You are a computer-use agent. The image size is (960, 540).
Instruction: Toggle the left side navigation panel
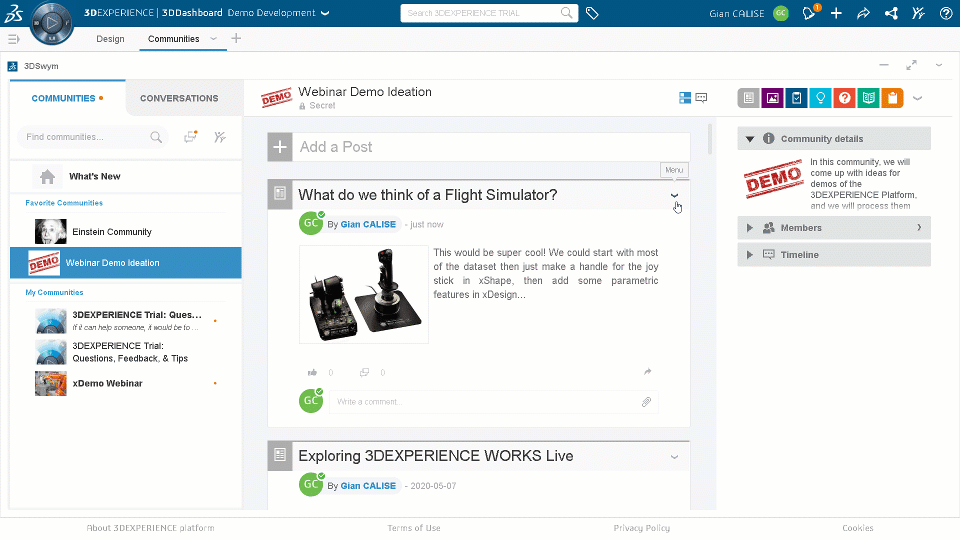point(14,39)
